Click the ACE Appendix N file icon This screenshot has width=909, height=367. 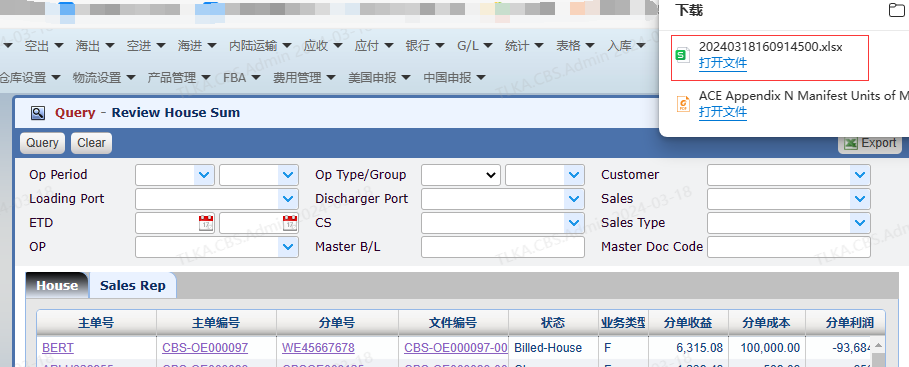(683, 104)
